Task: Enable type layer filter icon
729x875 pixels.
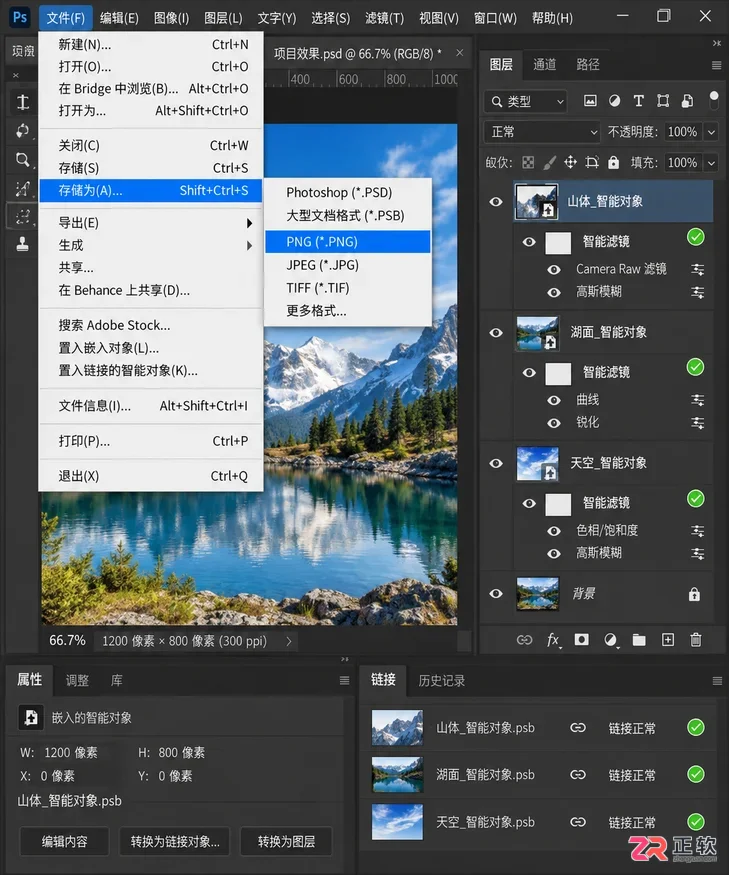Action: pos(639,101)
